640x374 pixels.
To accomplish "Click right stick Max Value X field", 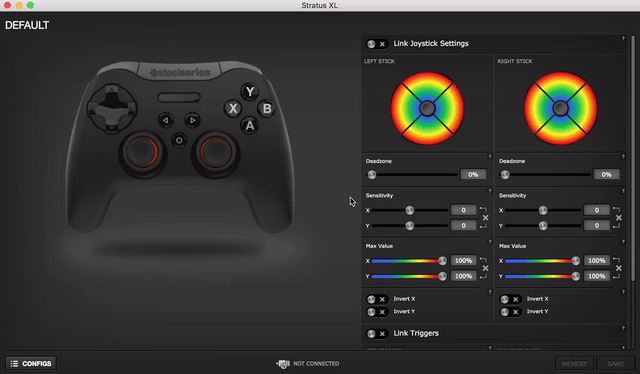I will tap(597, 260).
